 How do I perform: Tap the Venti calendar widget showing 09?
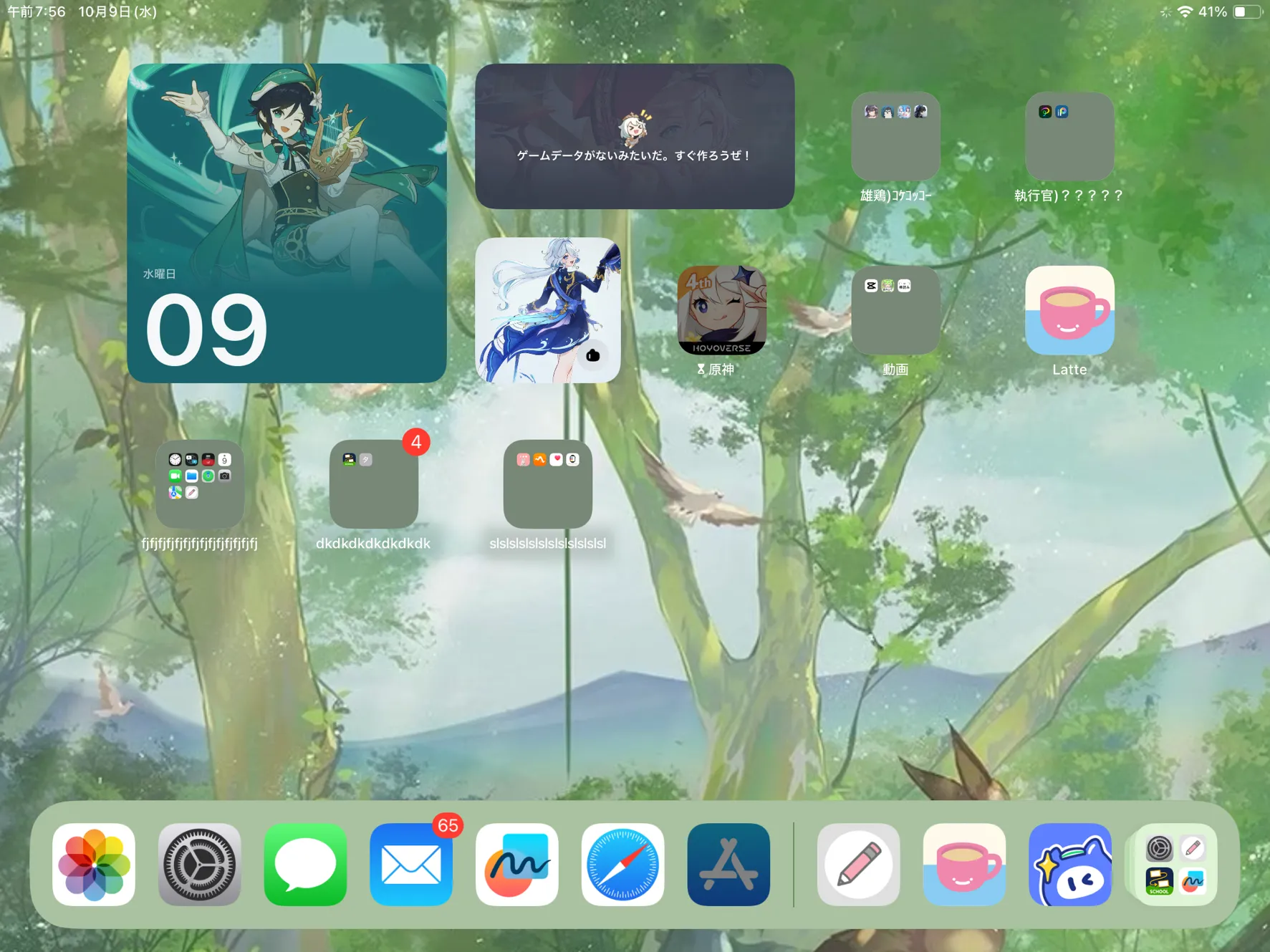(287, 223)
